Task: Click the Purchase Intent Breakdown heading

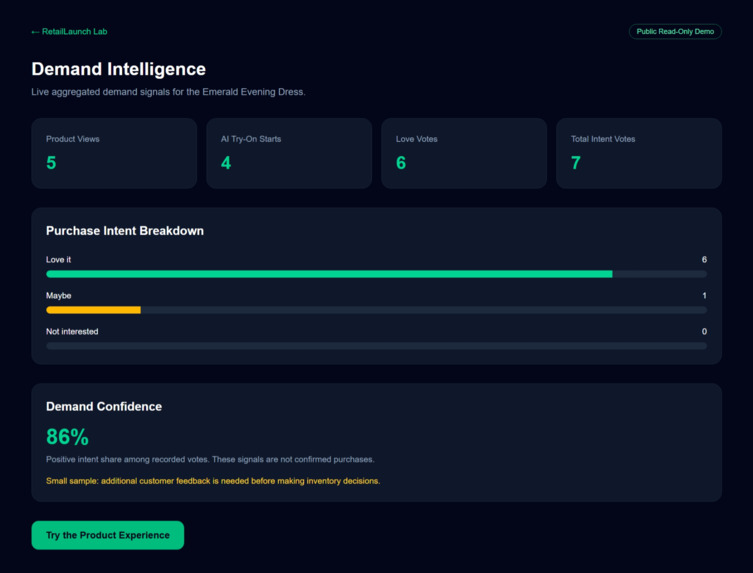Action: [x=125, y=231]
